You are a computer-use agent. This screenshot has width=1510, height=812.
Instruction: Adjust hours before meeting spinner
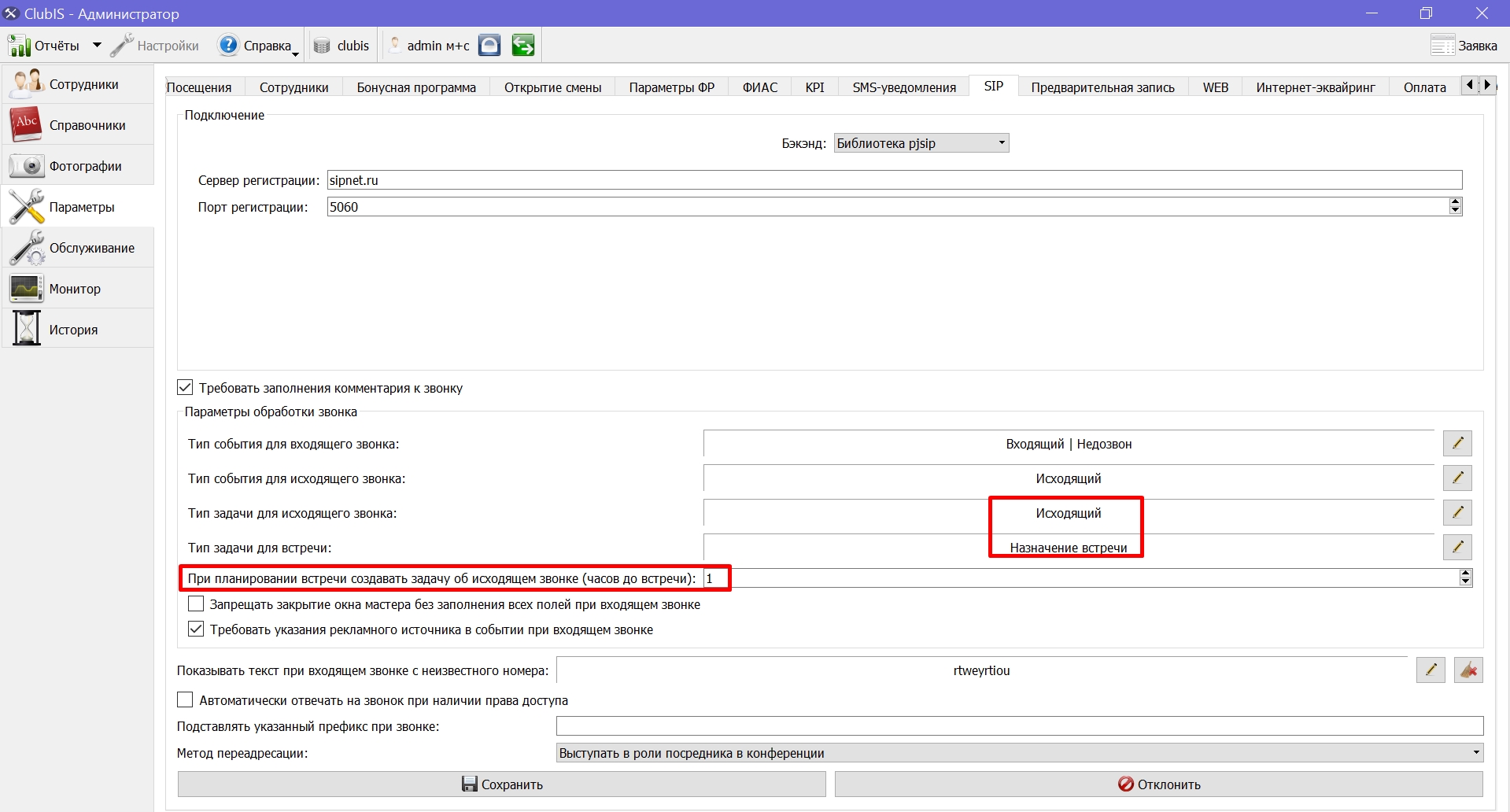(x=1465, y=578)
